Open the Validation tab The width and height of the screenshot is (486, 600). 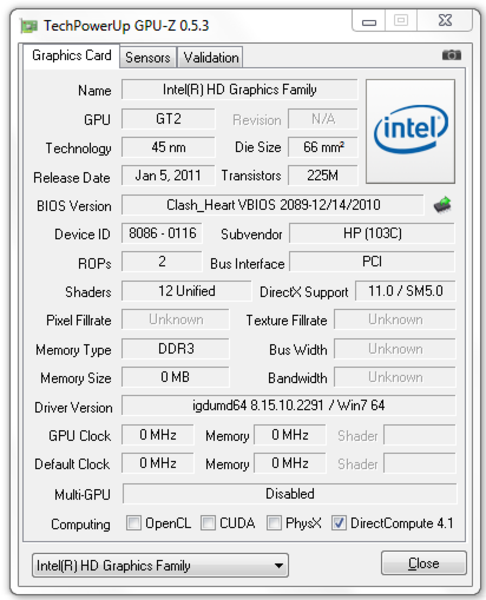pos(211,57)
